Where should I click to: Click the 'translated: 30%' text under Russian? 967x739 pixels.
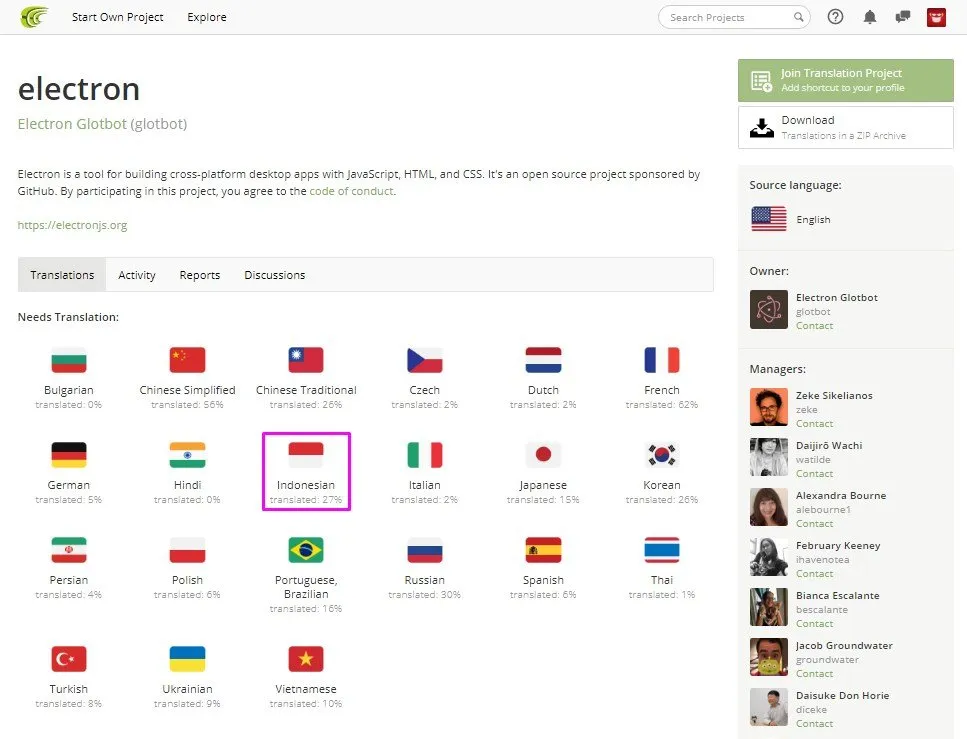(424, 595)
